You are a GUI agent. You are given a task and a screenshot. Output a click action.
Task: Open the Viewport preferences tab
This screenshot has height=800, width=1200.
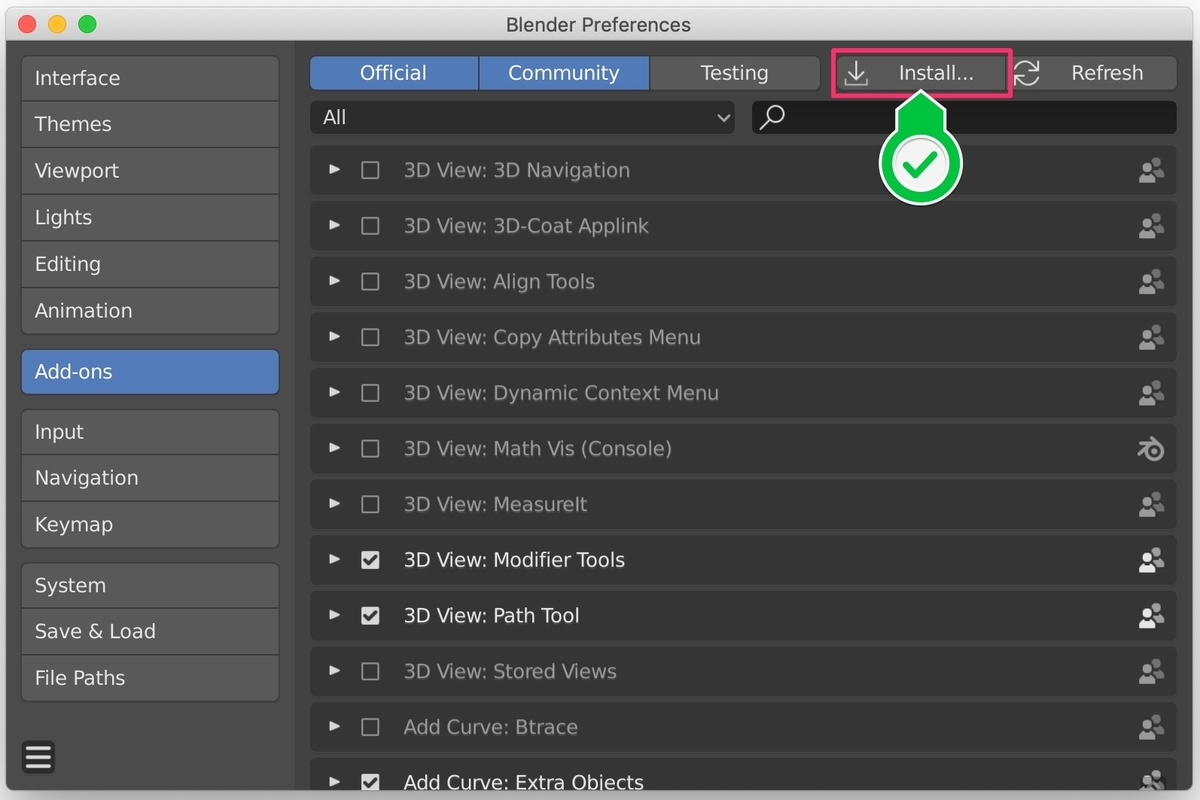tap(150, 170)
